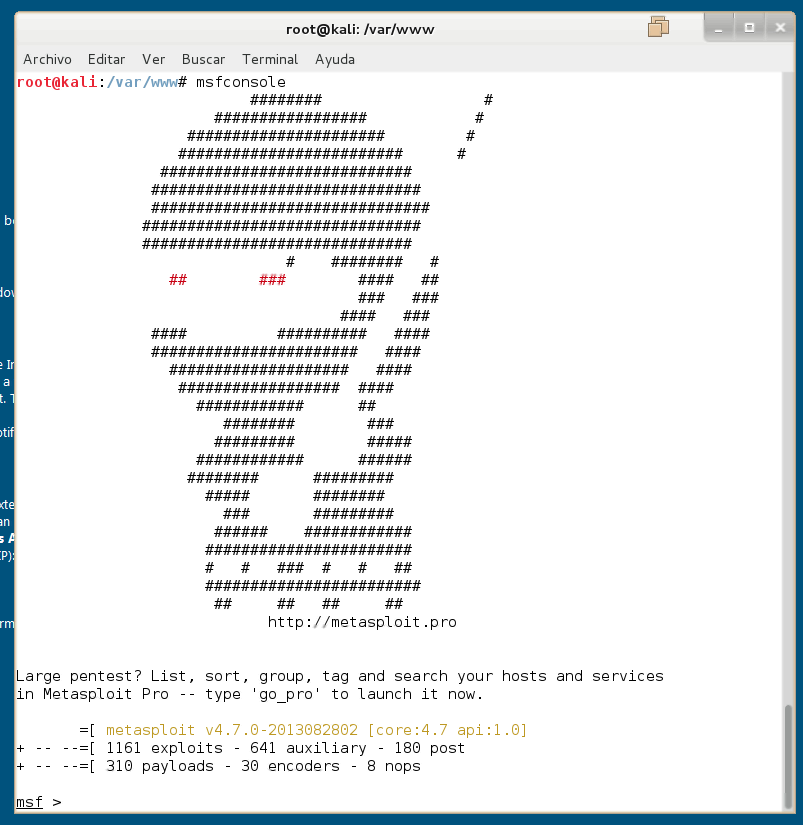Open the Archivo menu
Viewport: 803px width, 825px height.
coord(47,59)
